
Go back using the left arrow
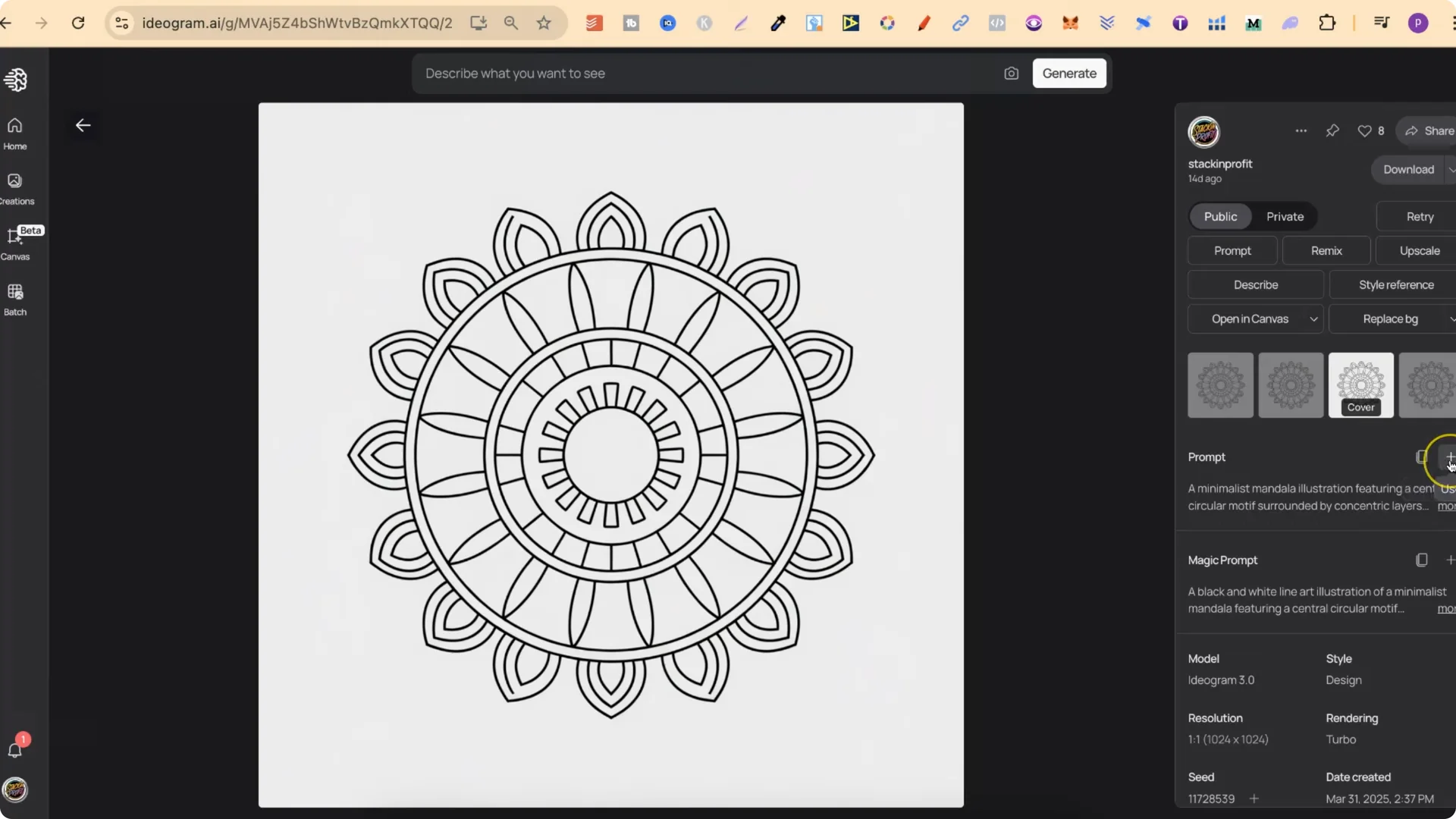pos(83,125)
